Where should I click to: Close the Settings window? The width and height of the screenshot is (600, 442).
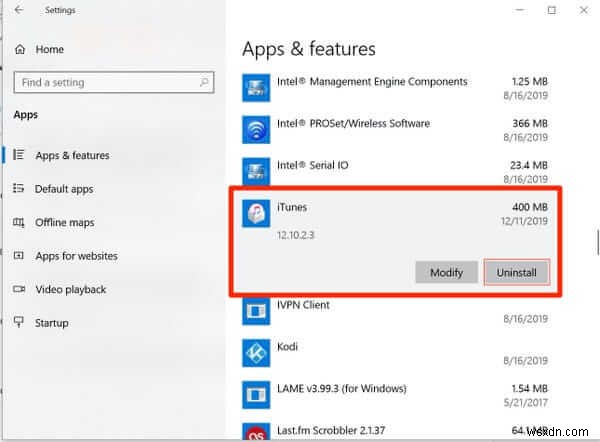pyautogui.click(x=584, y=10)
